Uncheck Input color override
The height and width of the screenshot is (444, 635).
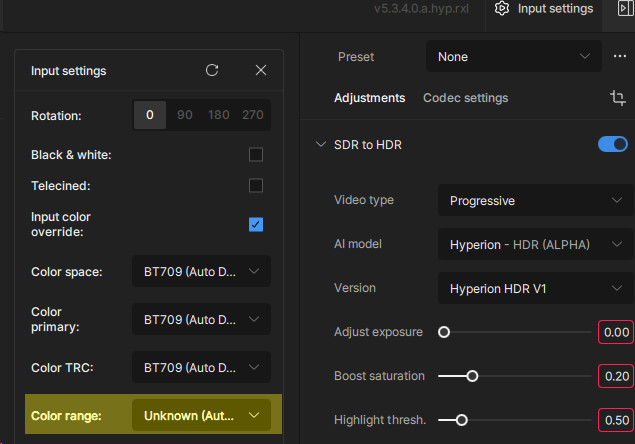click(256, 224)
